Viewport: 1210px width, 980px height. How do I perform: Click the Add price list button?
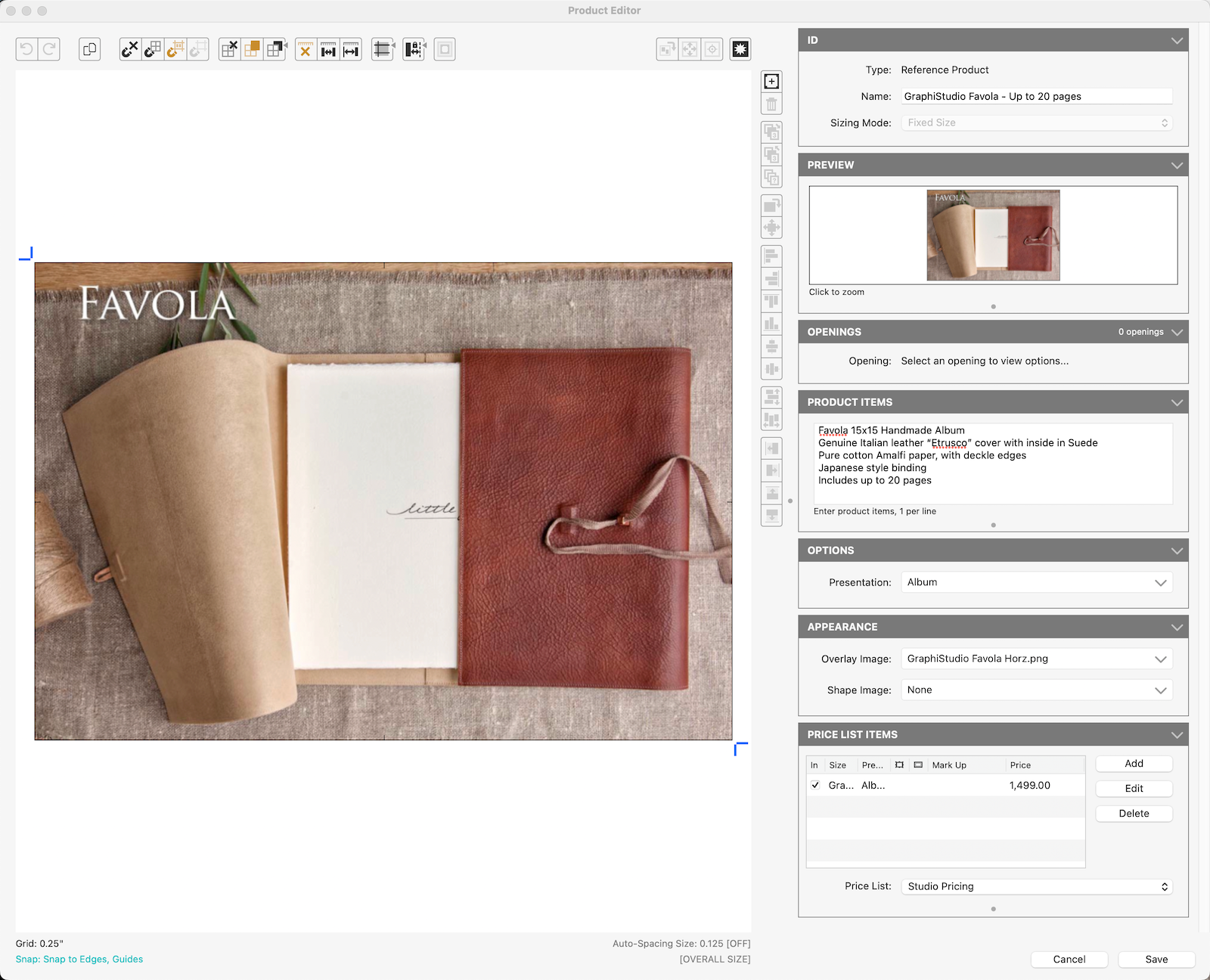(x=1134, y=764)
